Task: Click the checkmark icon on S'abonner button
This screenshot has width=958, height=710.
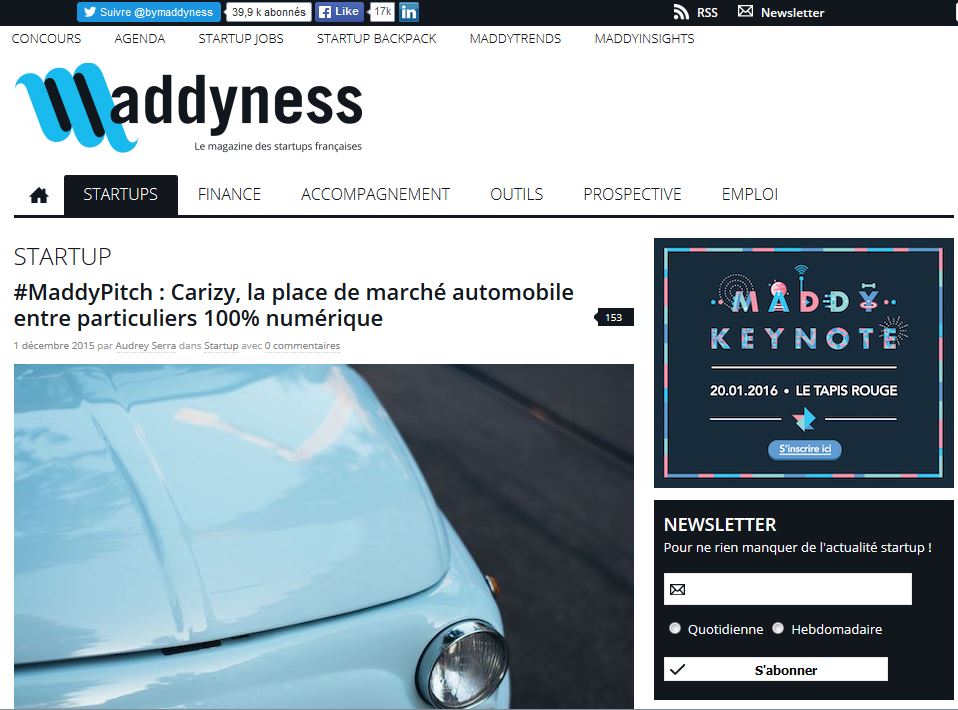Action: click(677, 669)
